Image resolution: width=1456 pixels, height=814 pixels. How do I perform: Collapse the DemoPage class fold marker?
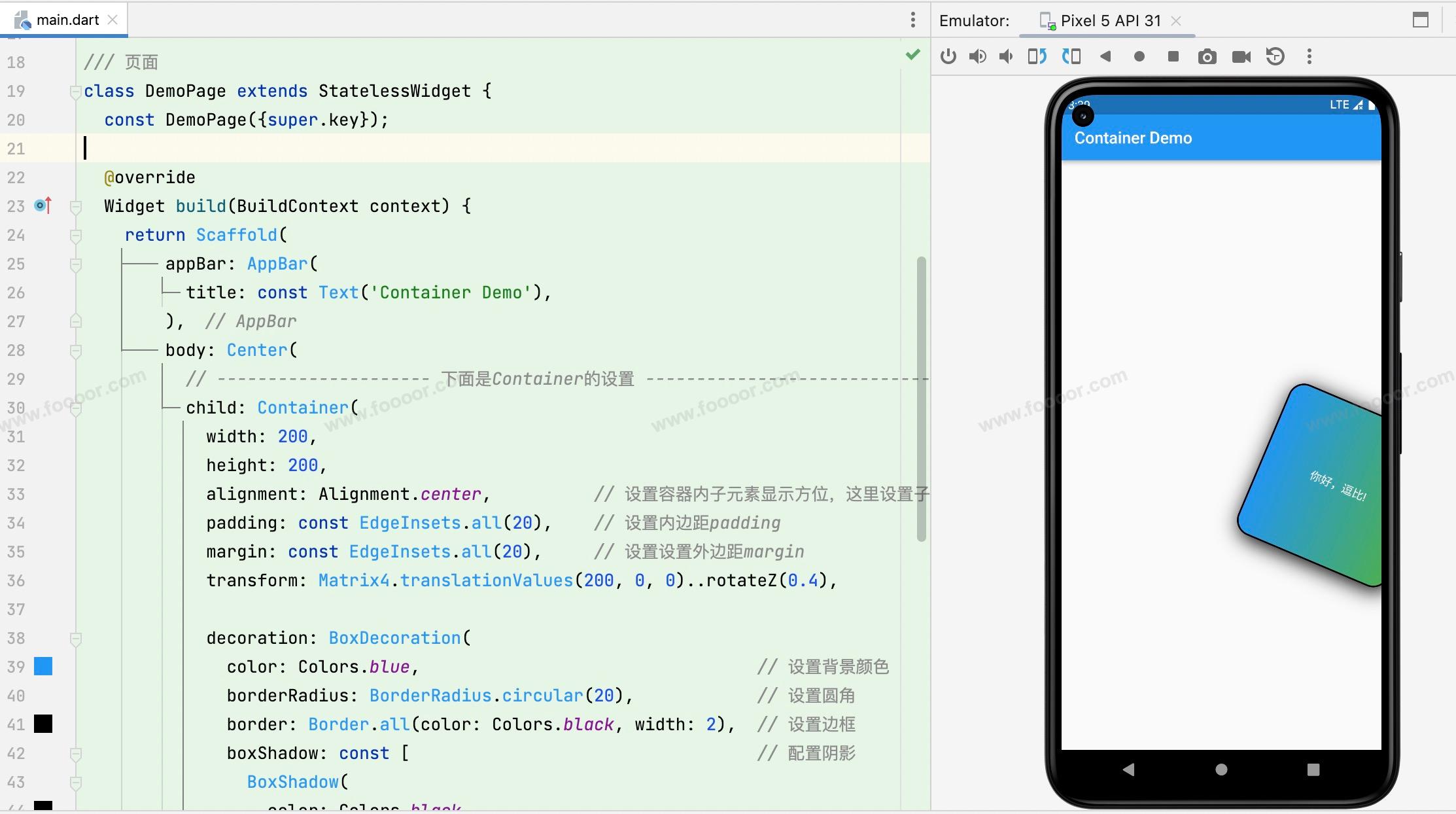click(x=75, y=92)
